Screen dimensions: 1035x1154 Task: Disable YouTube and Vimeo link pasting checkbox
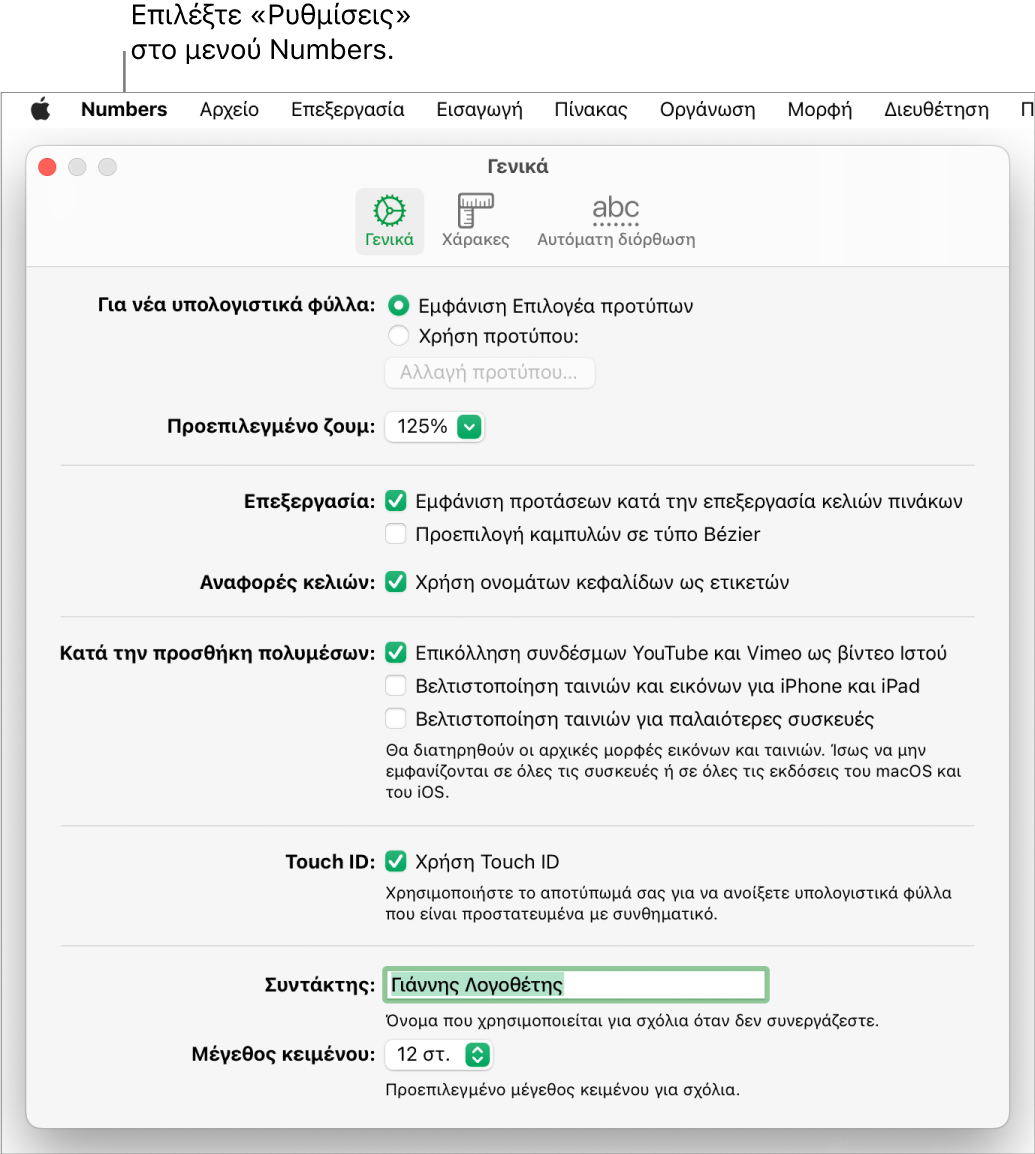[x=396, y=653]
